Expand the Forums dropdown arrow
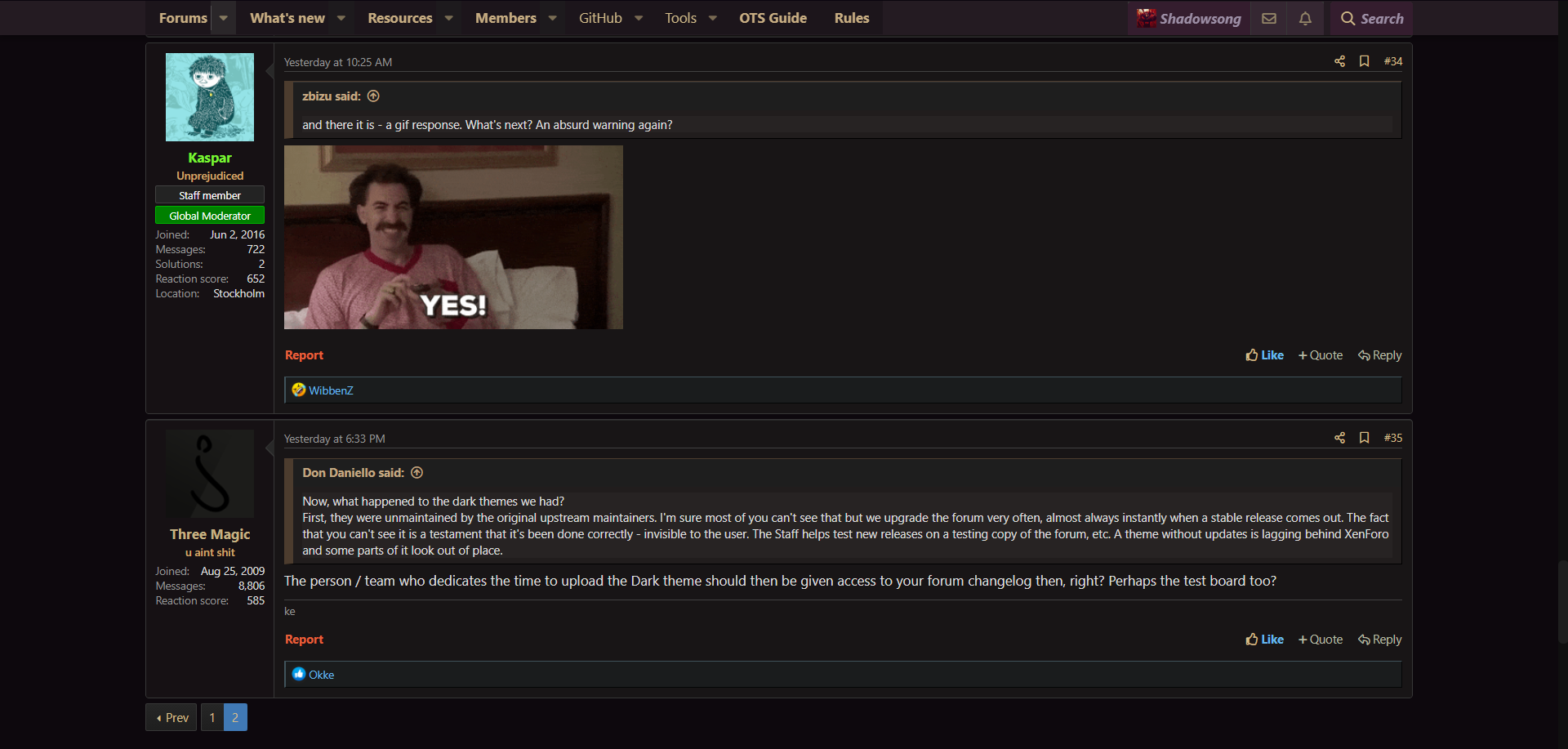Viewport: 1568px width, 749px height. (x=223, y=18)
